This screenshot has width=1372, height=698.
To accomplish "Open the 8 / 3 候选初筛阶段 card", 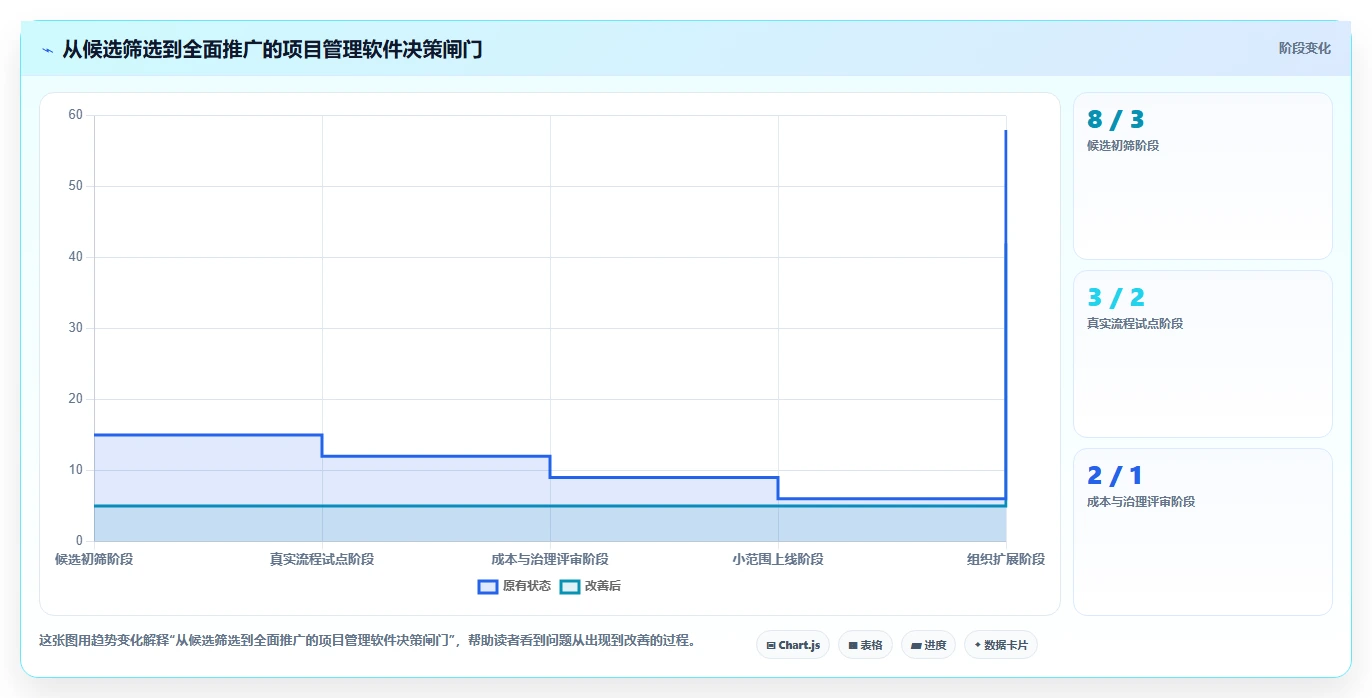I will coord(1202,176).
